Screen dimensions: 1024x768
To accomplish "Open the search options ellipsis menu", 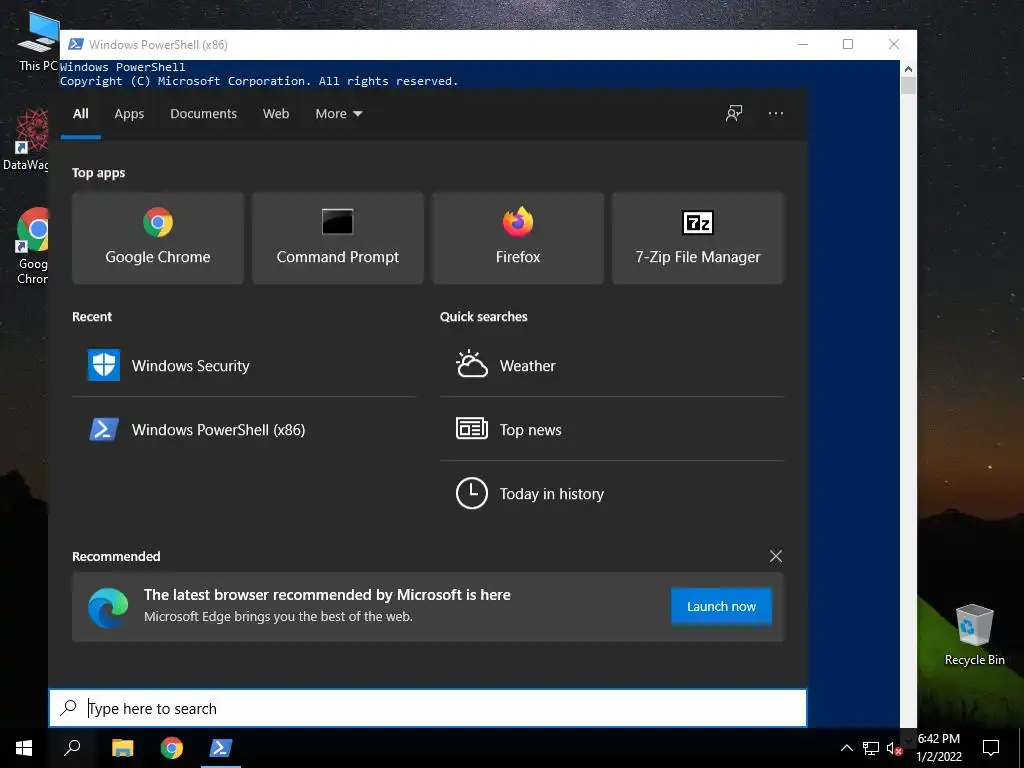I will (x=776, y=114).
